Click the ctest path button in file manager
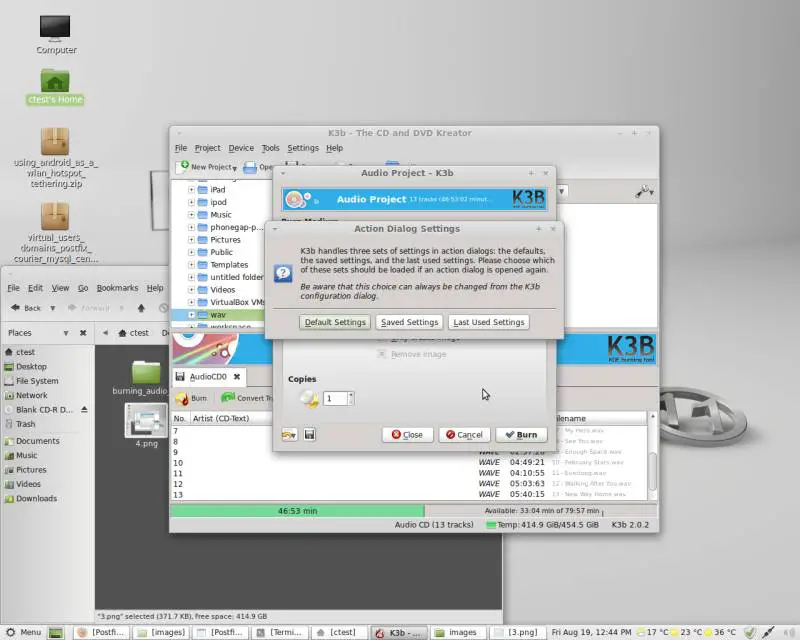Viewport: 800px width, 640px height. (134, 333)
